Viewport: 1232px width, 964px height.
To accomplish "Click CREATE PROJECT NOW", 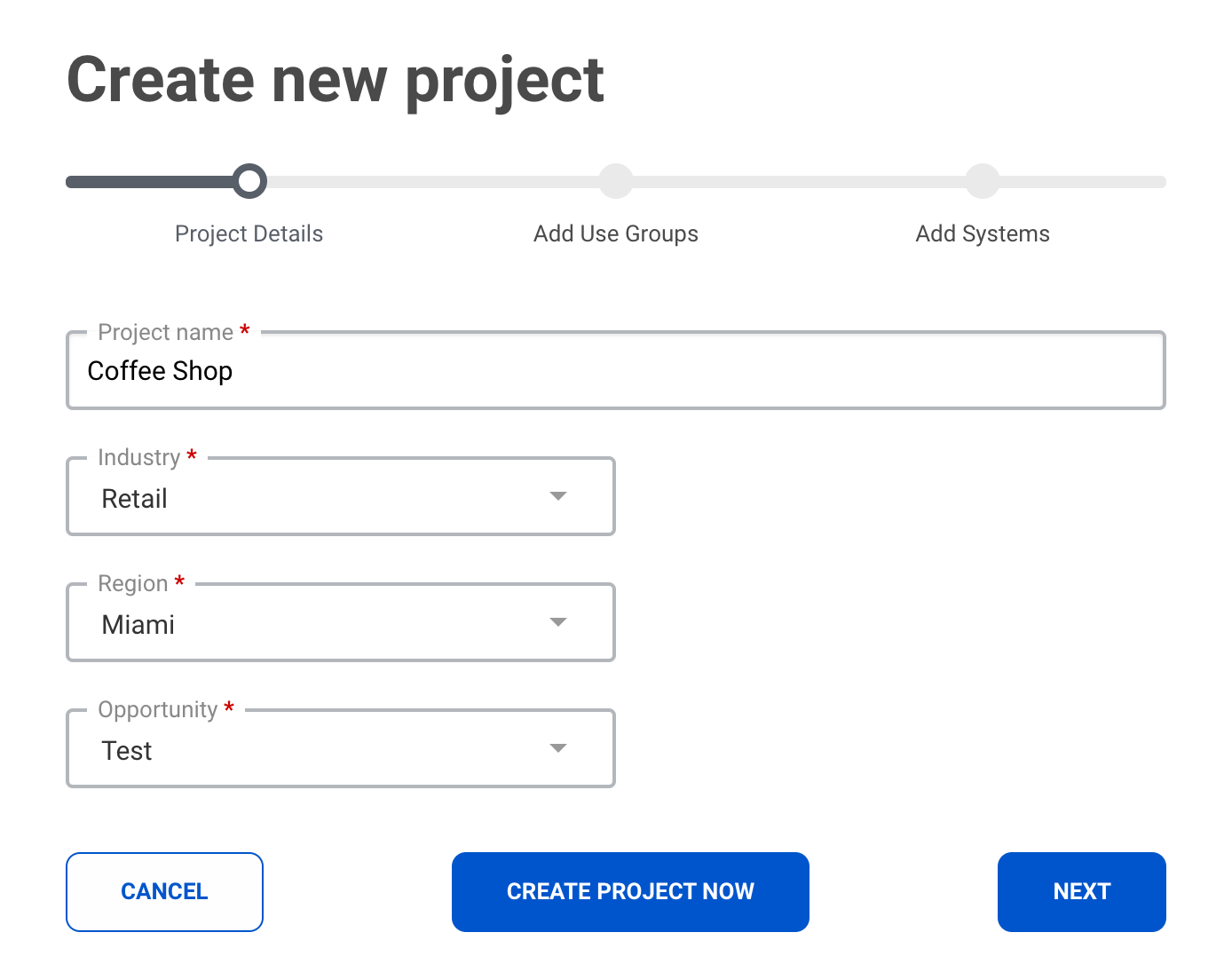I will [630, 891].
